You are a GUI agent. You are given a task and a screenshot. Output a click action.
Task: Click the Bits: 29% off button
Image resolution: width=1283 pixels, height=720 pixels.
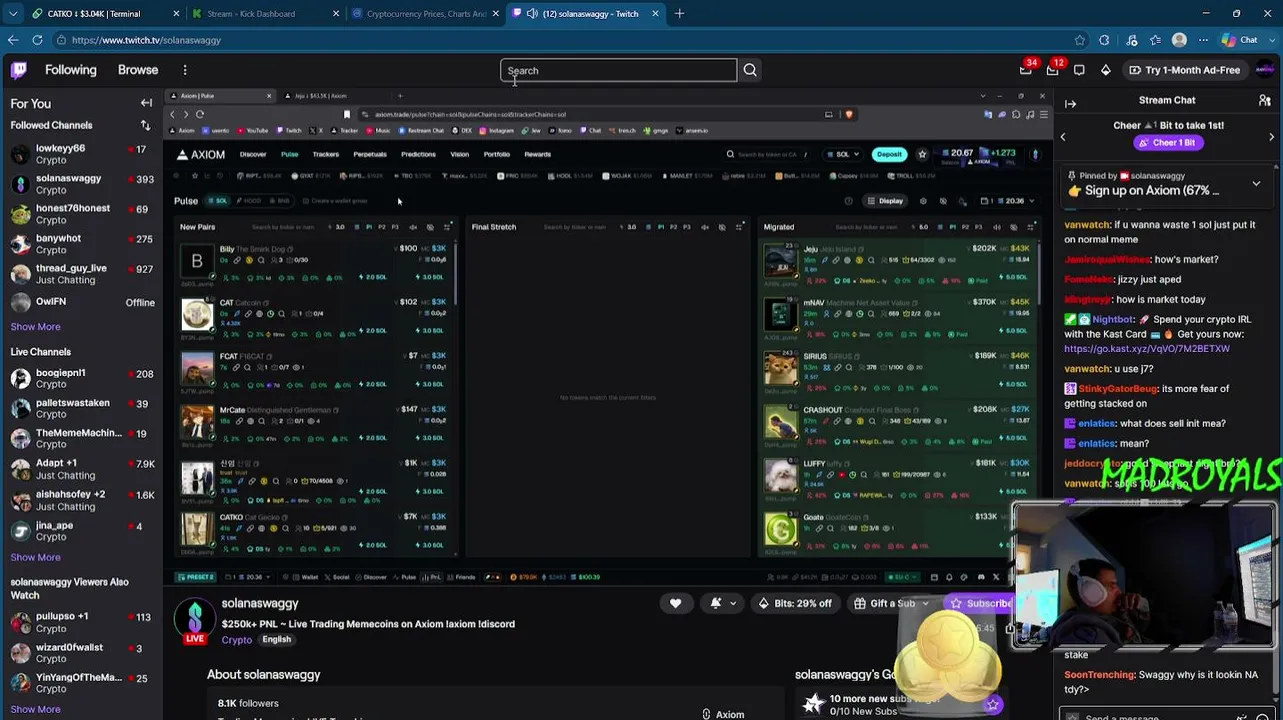(x=795, y=603)
